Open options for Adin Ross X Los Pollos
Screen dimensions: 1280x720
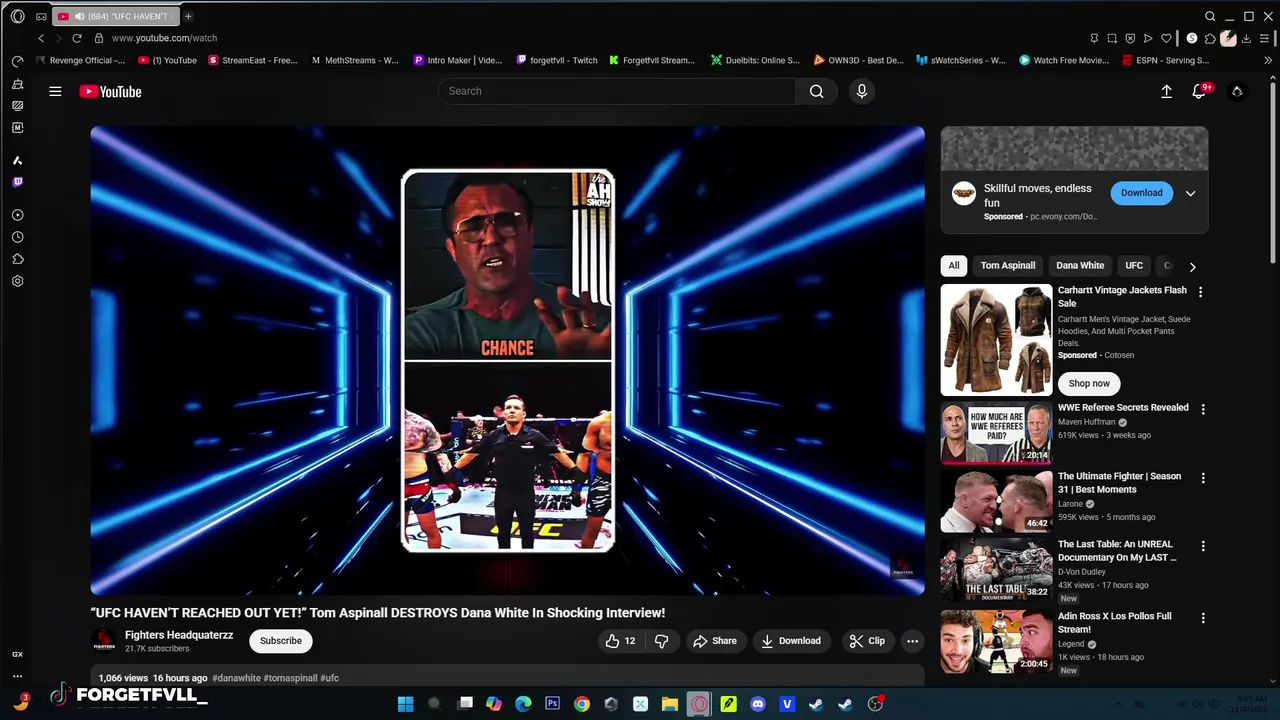1203,618
